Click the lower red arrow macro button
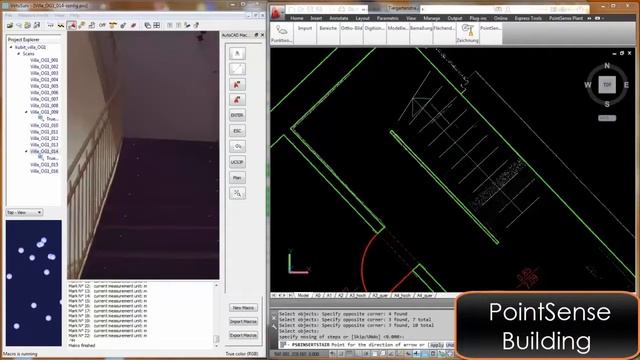640x360 pixels. [237, 100]
